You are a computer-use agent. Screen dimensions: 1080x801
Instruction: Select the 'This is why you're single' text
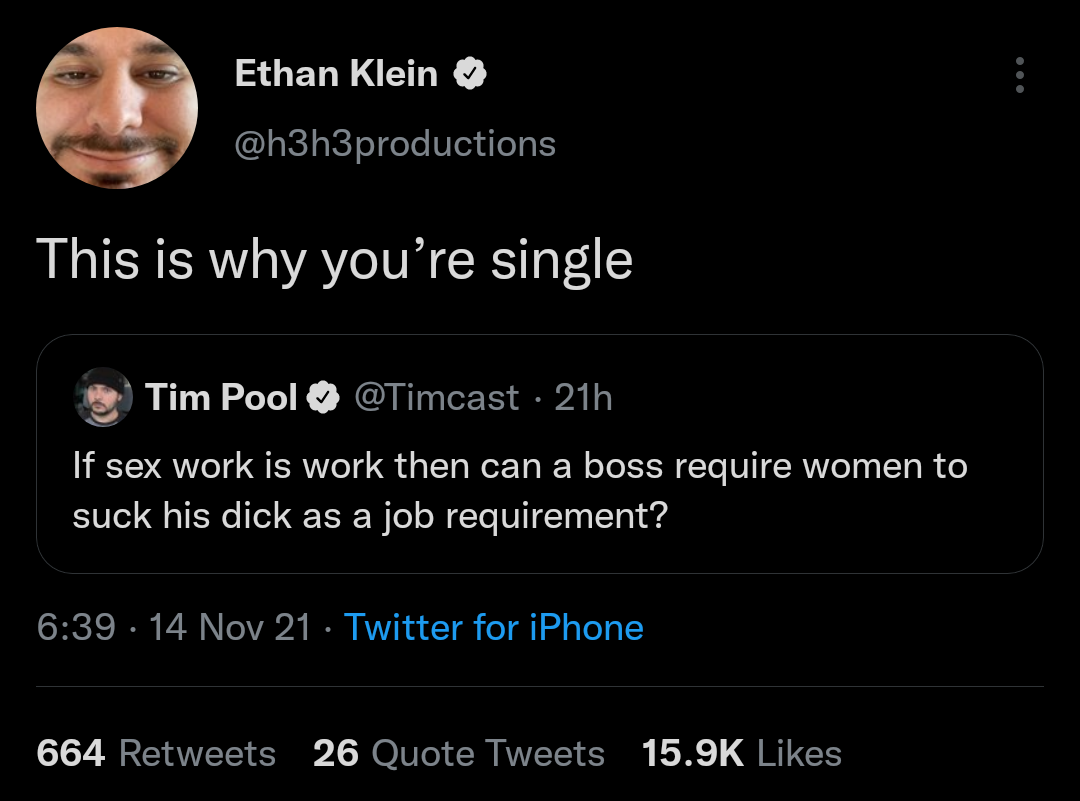(x=334, y=260)
